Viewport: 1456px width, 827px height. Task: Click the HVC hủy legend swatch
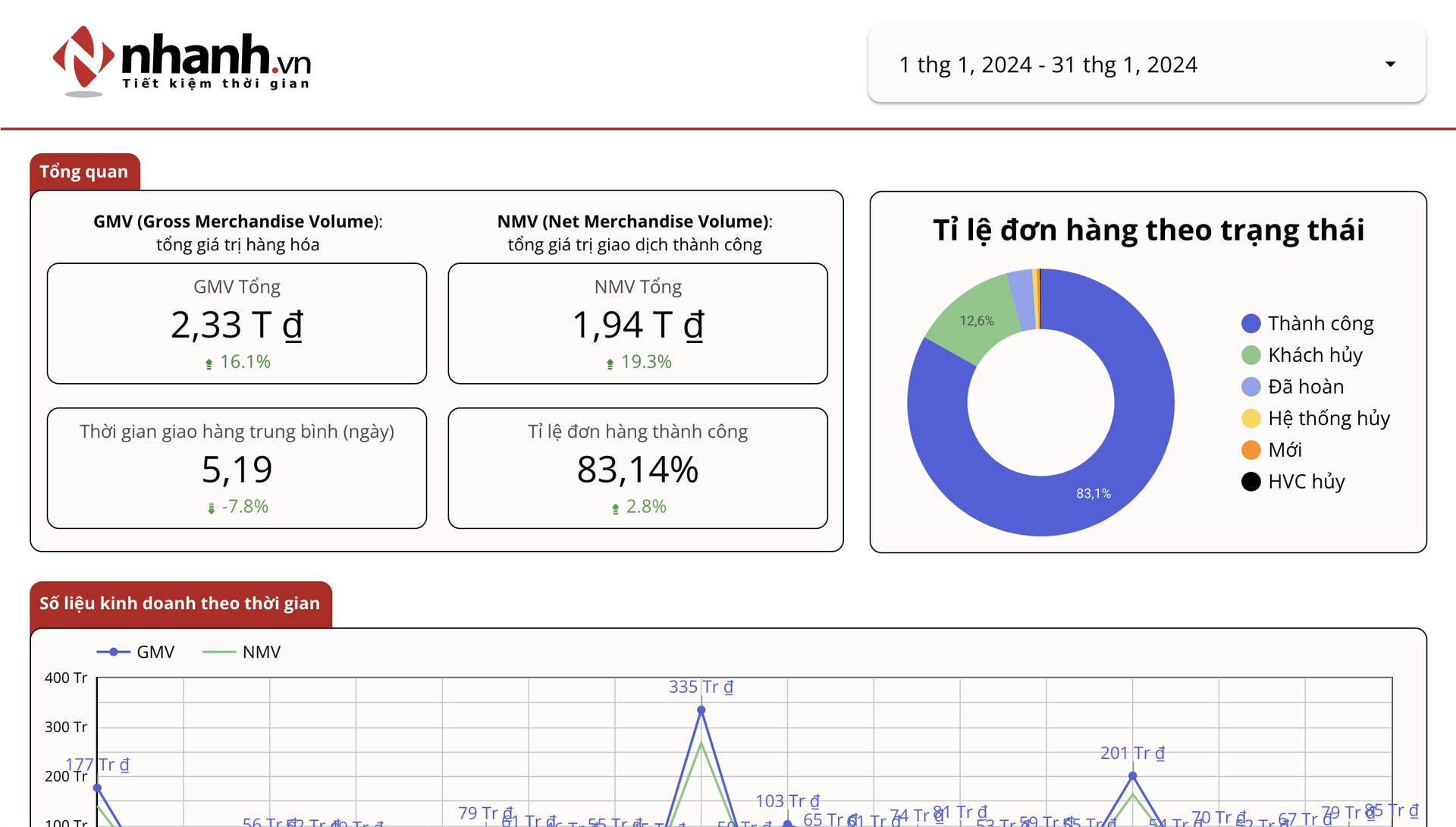1250,482
